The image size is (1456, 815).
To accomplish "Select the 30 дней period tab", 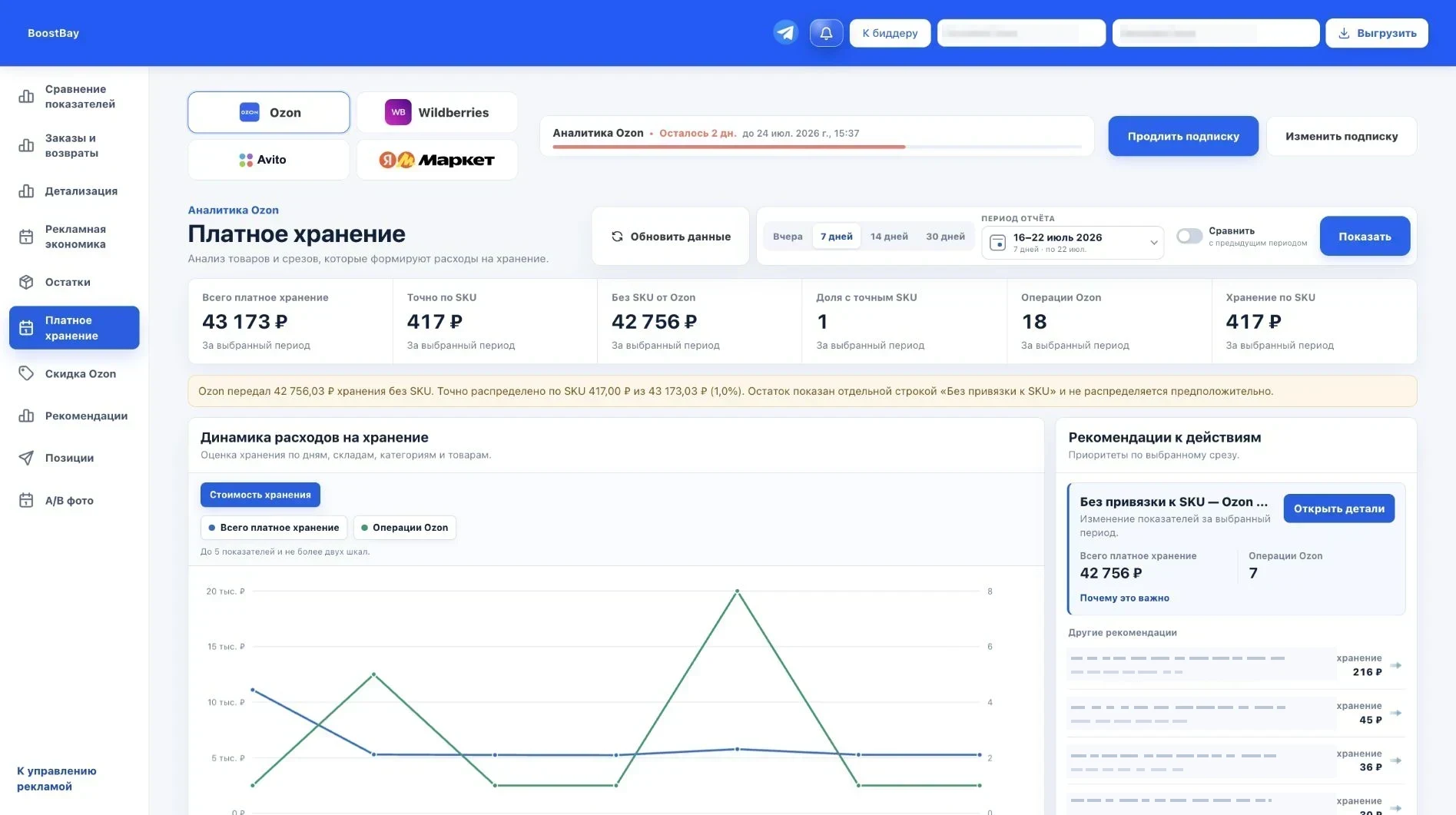I will coord(945,237).
